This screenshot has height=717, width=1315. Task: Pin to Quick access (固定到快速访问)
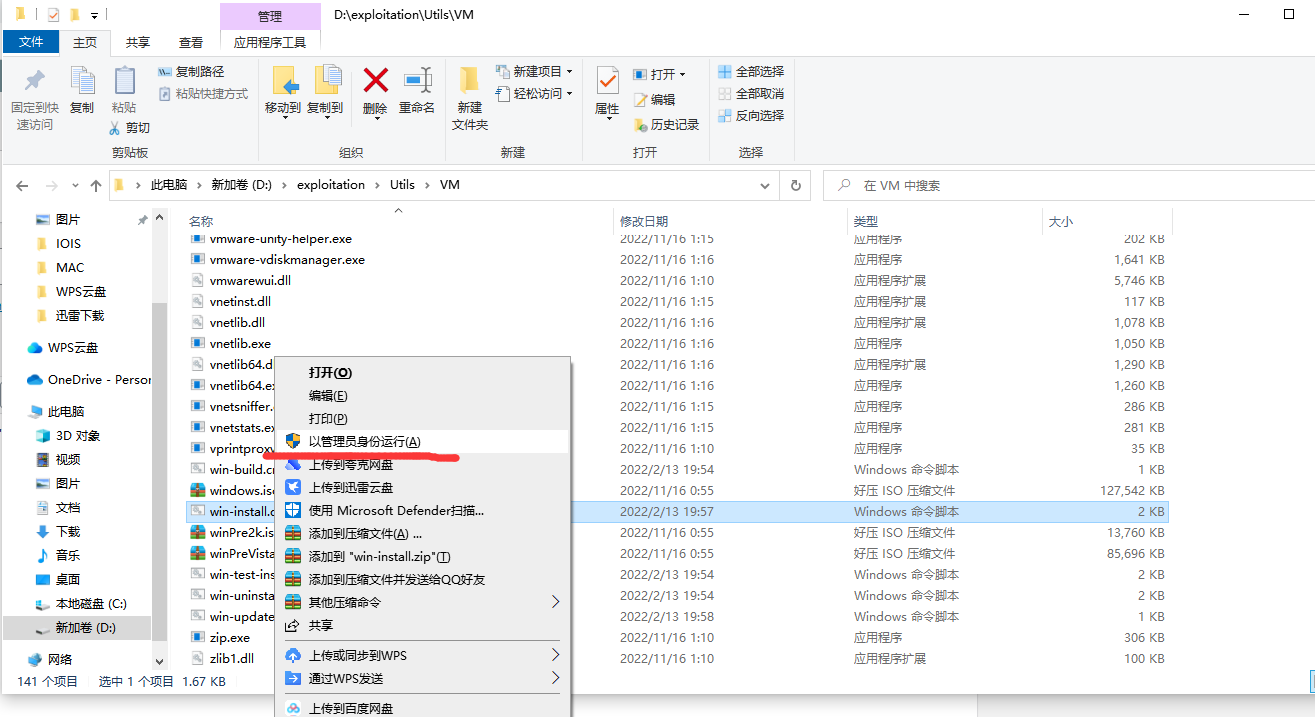35,98
